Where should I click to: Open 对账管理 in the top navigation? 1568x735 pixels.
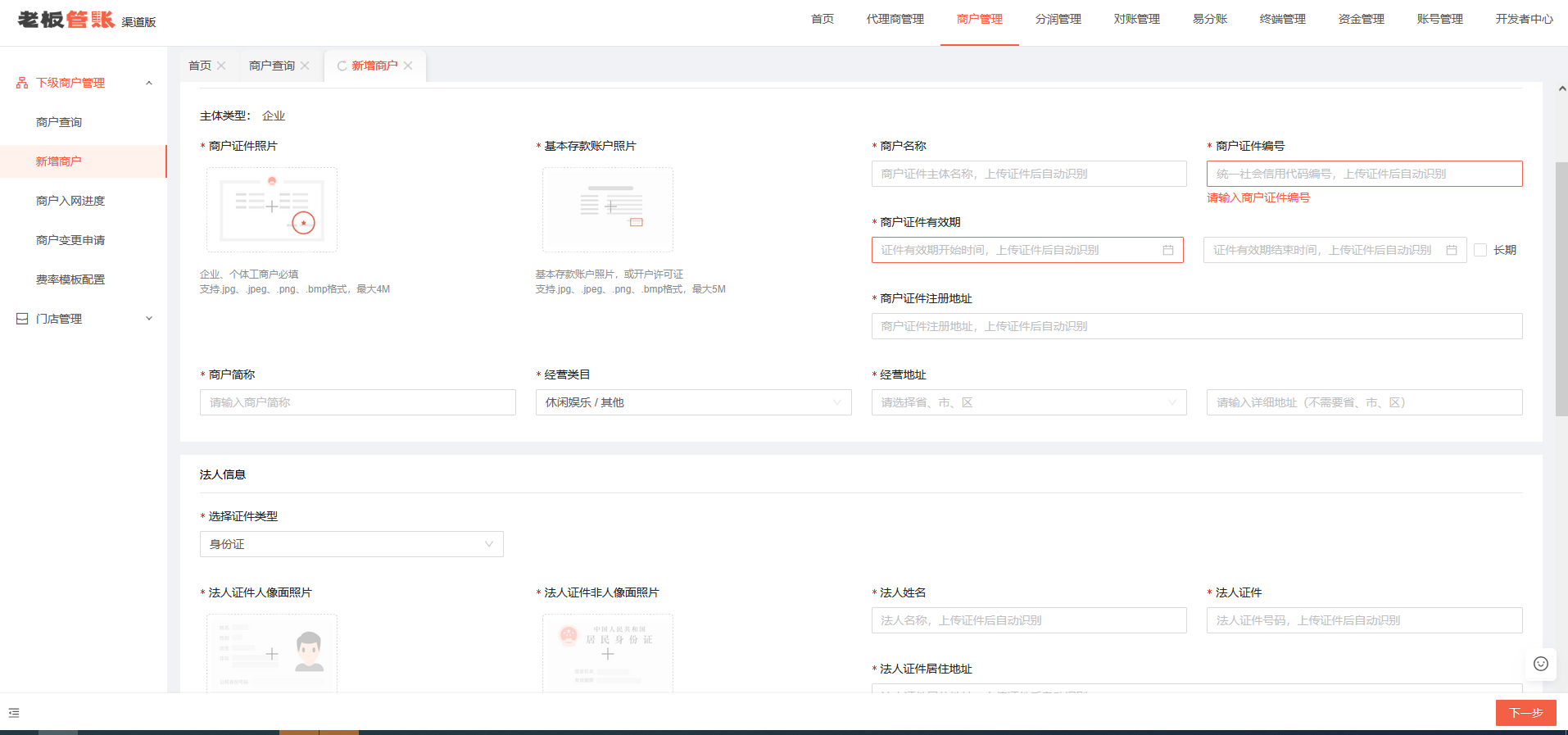click(1137, 19)
